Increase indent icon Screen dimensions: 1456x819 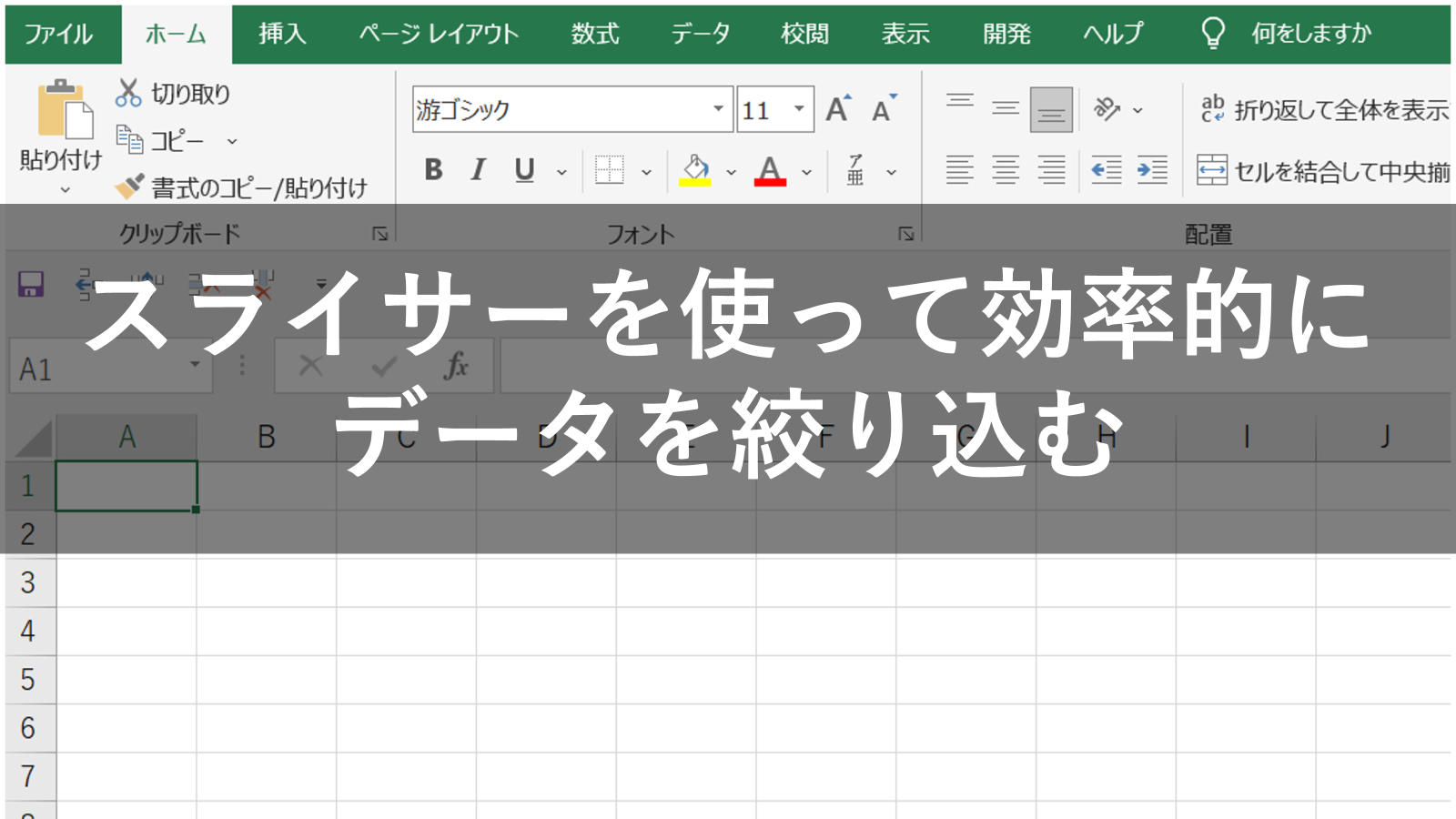coord(1152,170)
